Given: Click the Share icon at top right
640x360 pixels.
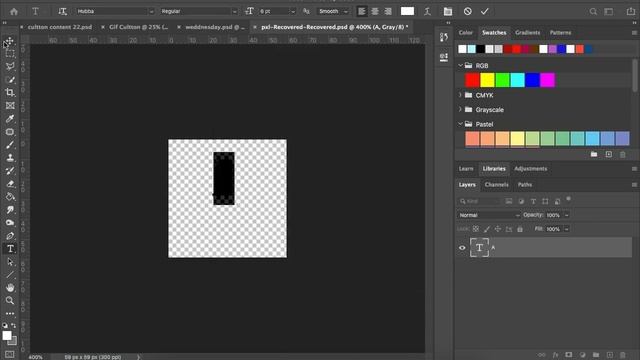Looking at the screenshot, I should (x=631, y=11).
